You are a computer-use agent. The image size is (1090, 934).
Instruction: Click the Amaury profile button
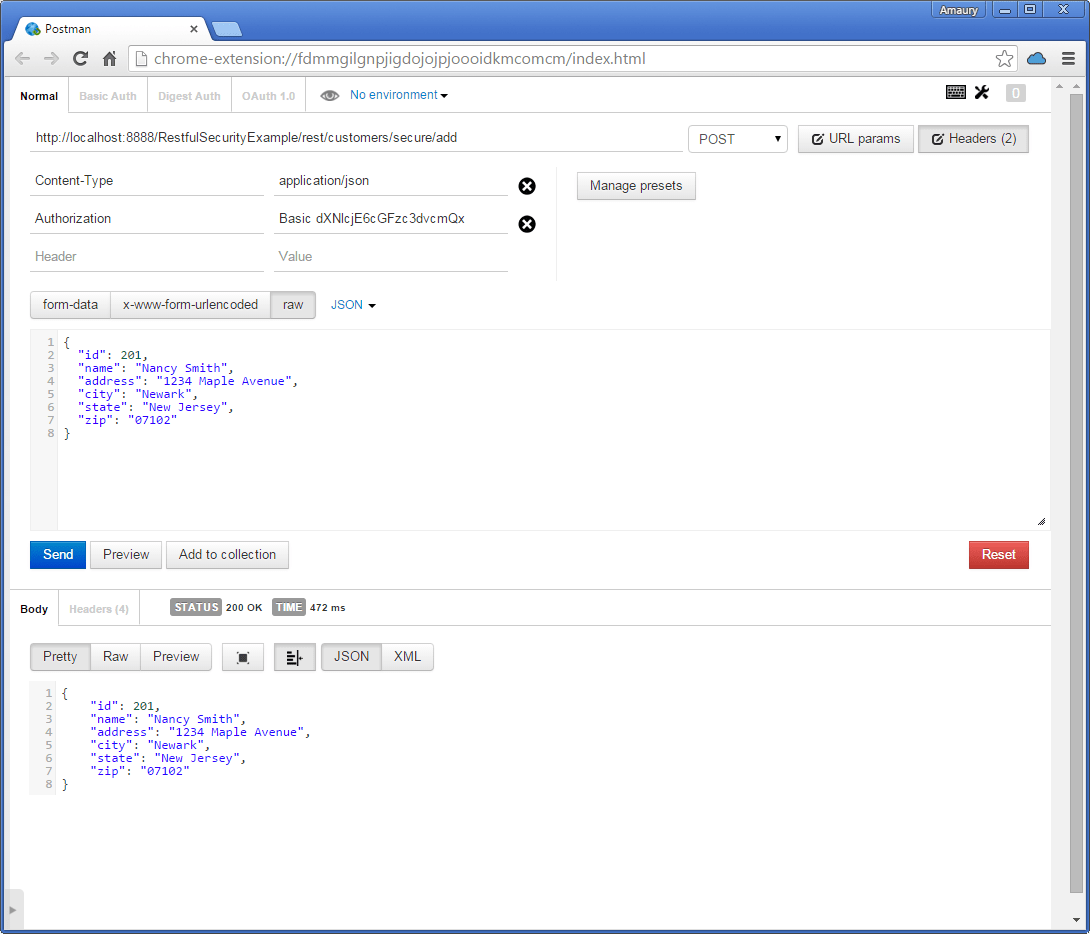coord(958,10)
